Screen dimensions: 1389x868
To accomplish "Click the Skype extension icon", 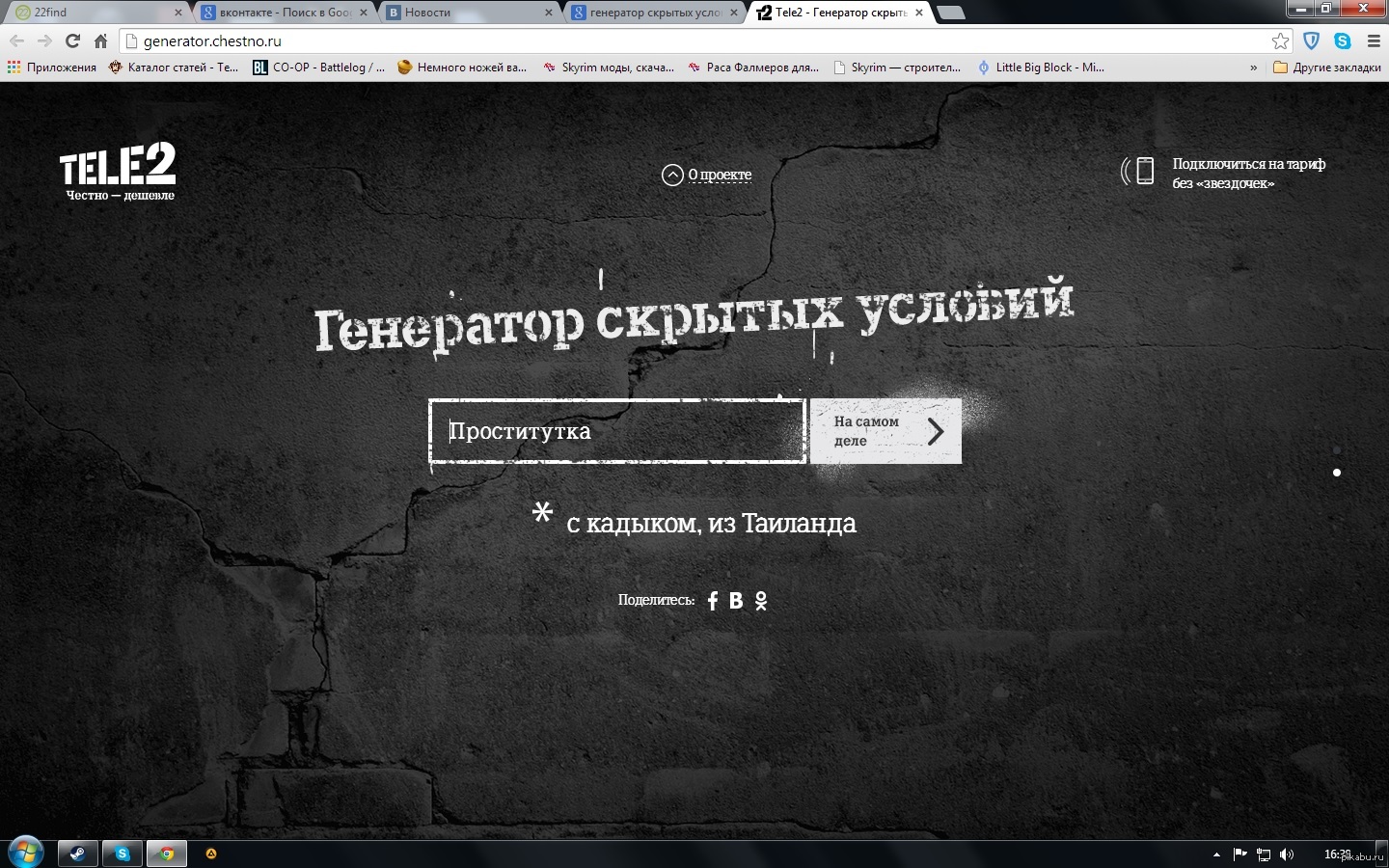I will pos(1342,41).
